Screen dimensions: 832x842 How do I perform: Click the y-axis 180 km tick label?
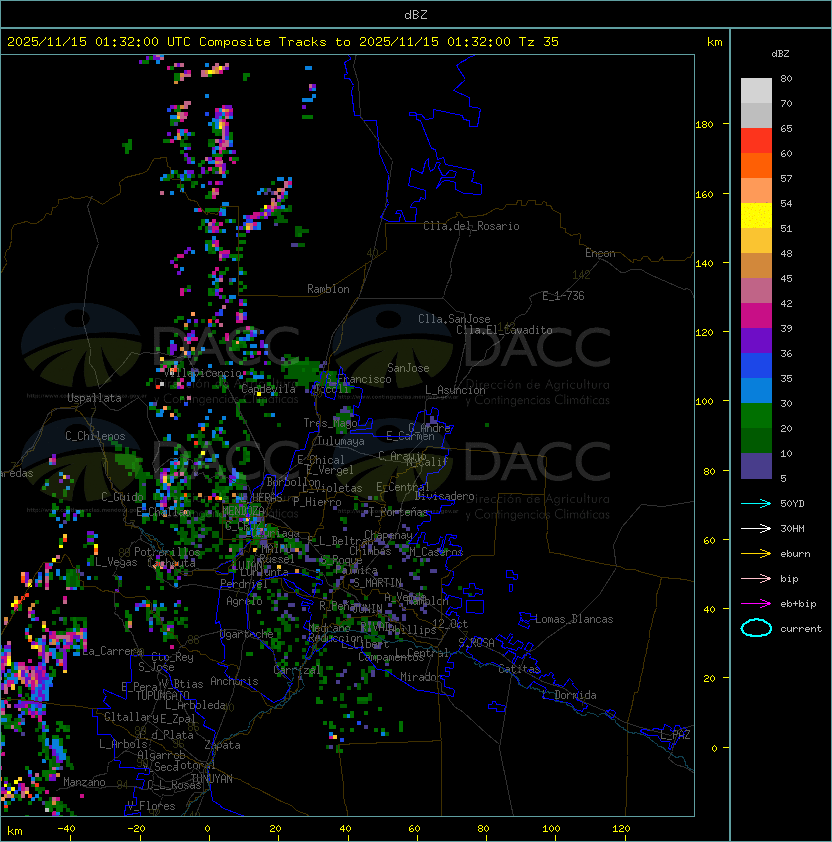(x=704, y=125)
